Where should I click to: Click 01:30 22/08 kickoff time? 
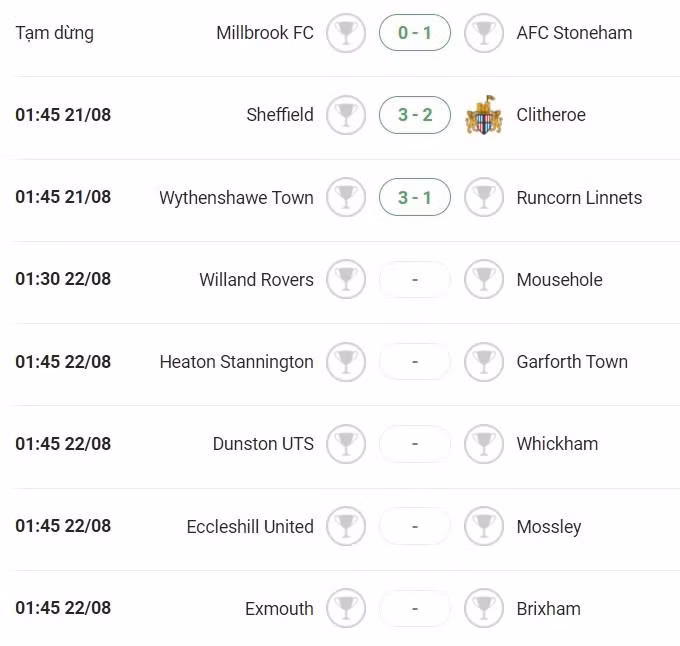63,280
